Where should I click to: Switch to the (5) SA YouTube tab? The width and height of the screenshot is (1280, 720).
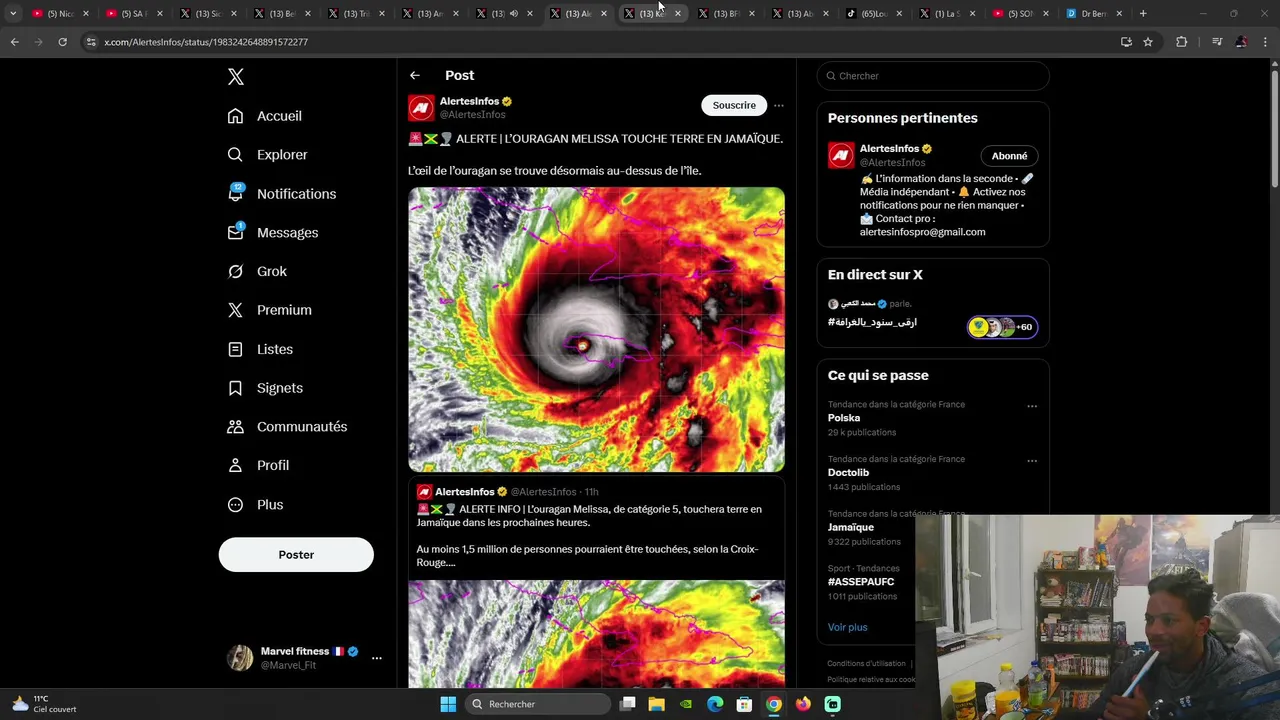(x=133, y=13)
